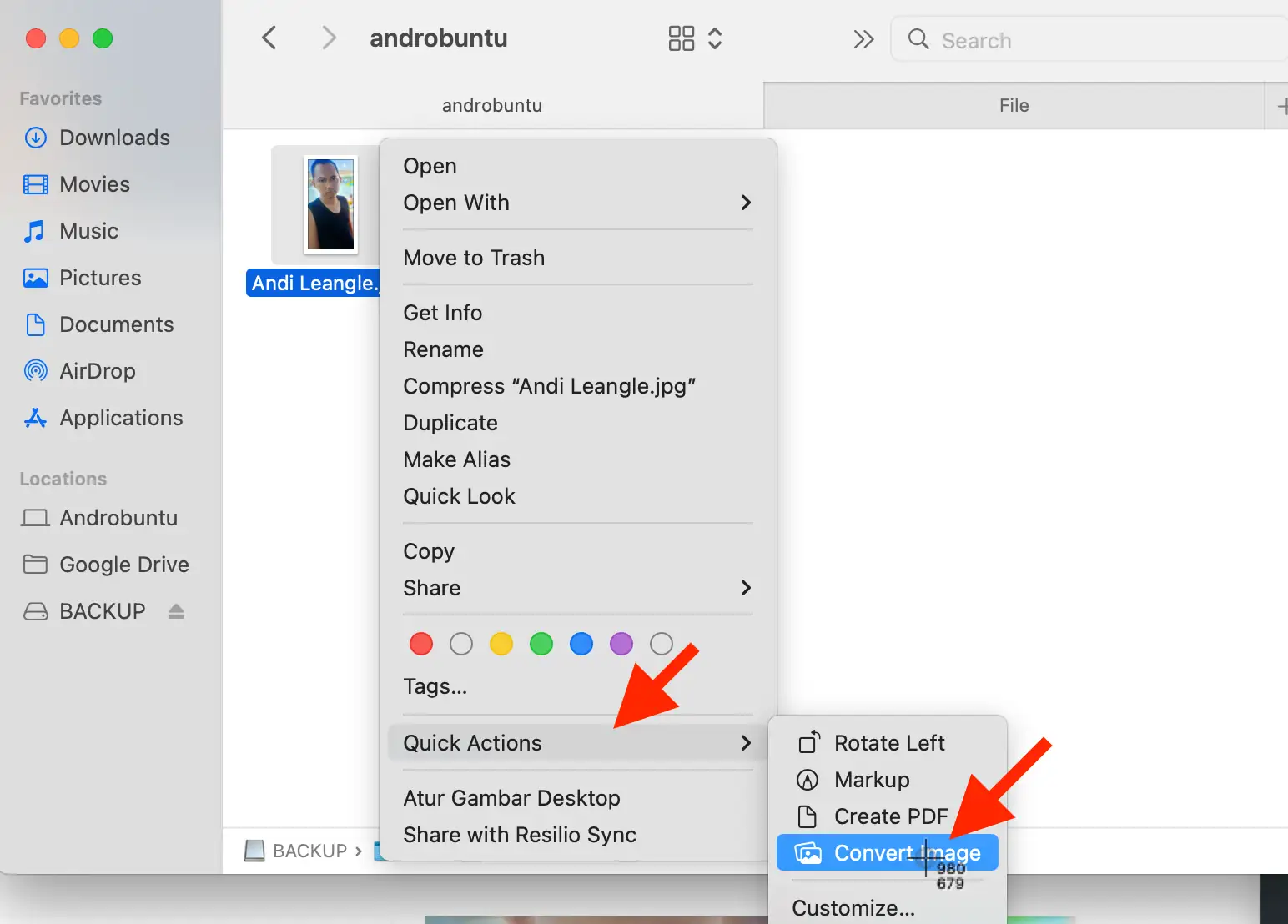Open the Share submenu
Viewport: 1288px width, 924px height.
pyautogui.click(x=431, y=588)
